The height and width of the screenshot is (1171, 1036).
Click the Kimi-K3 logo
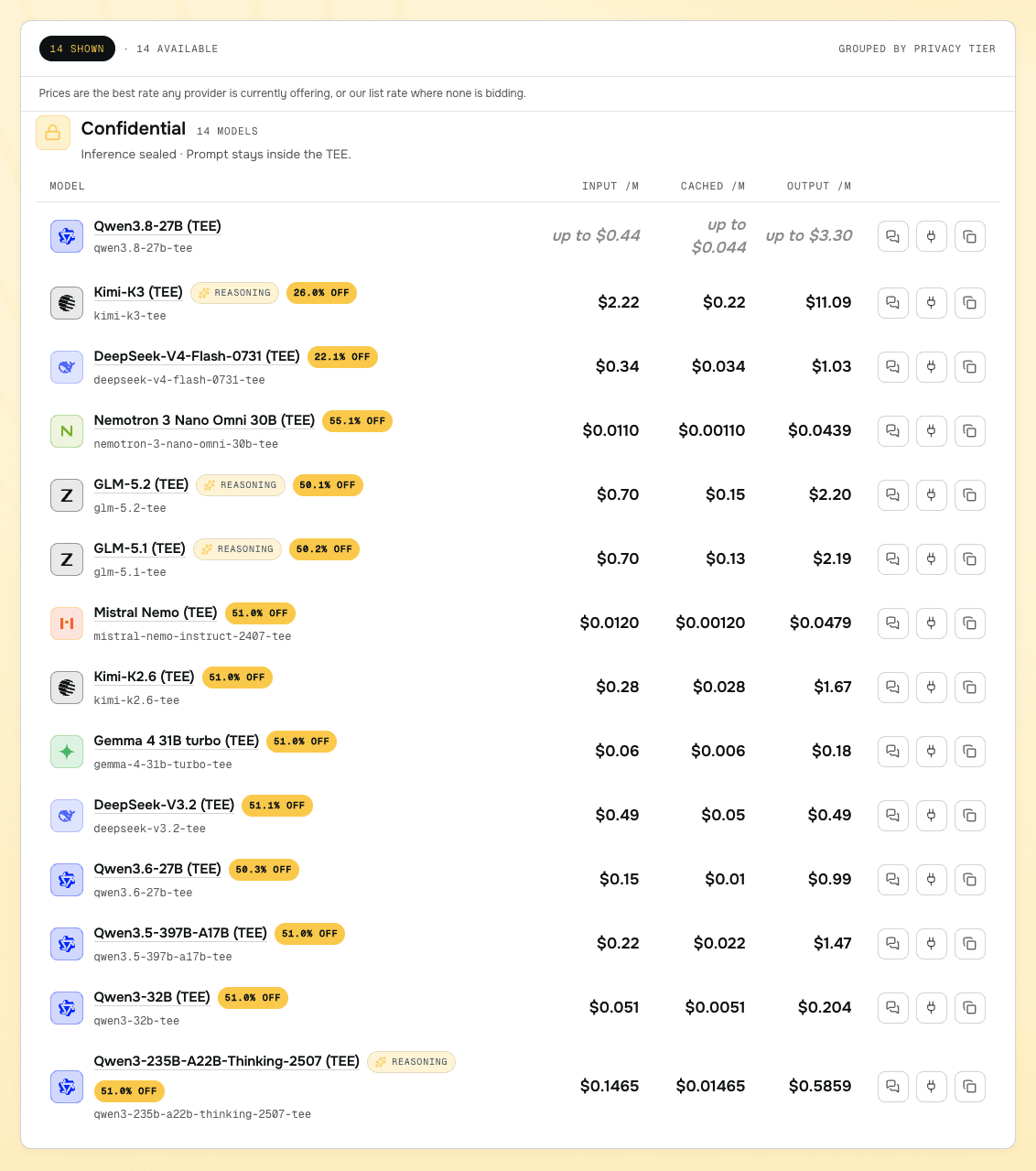click(67, 303)
